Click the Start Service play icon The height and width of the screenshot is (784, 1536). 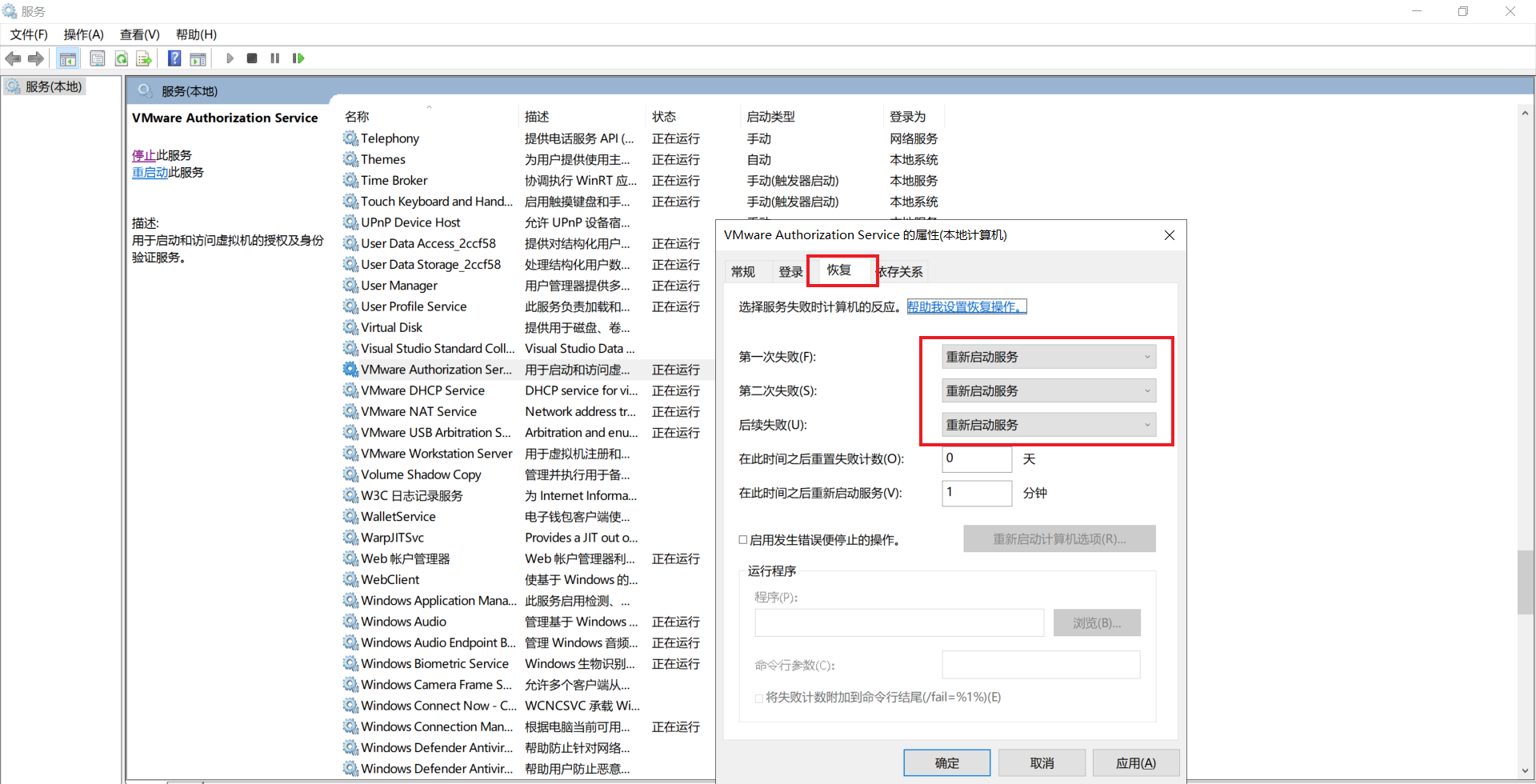pos(230,58)
